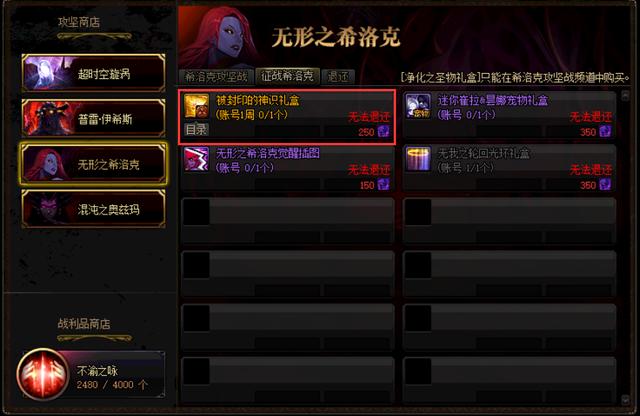Click the scrollbar down arrow in item list
The height and width of the screenshot is (416, 640).
[625, 400]
